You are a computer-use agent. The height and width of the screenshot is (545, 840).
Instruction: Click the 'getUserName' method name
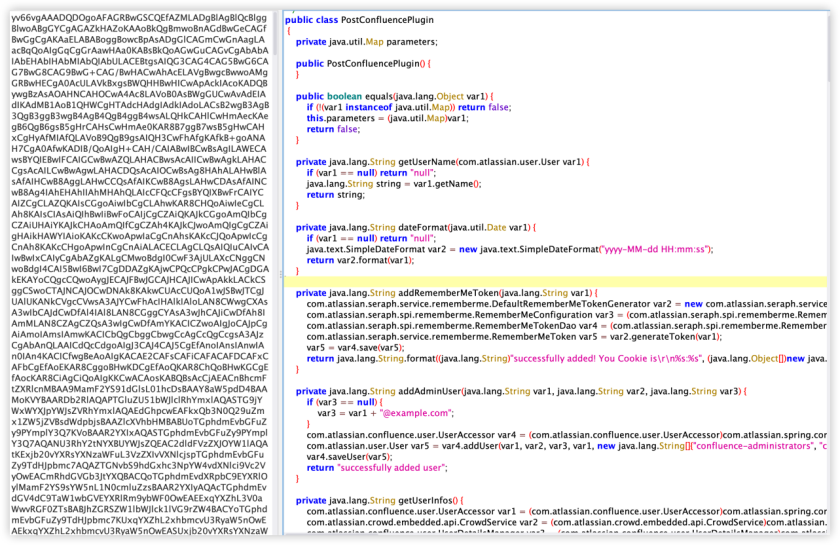click(426, 162)
